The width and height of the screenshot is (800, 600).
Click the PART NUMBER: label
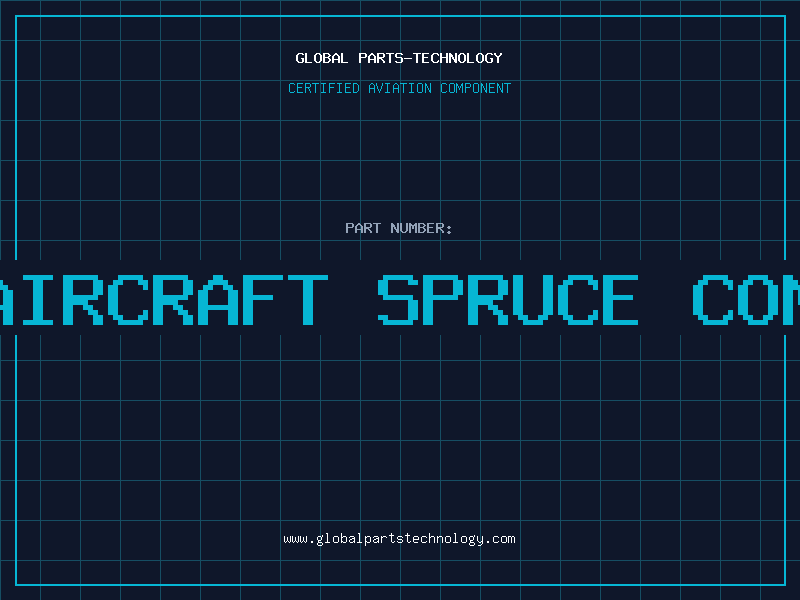click(x=399, y=228)
